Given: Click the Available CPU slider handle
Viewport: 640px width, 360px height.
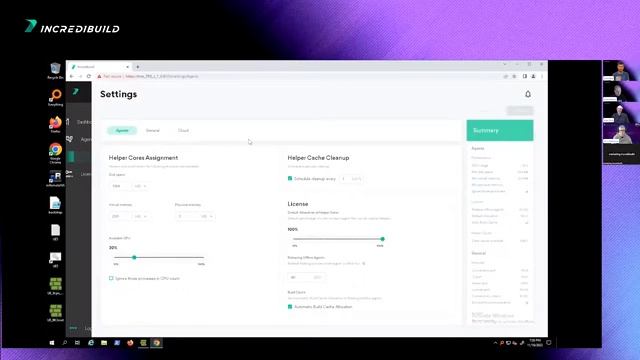Looking at the screenshot, I should coord(134,258).
